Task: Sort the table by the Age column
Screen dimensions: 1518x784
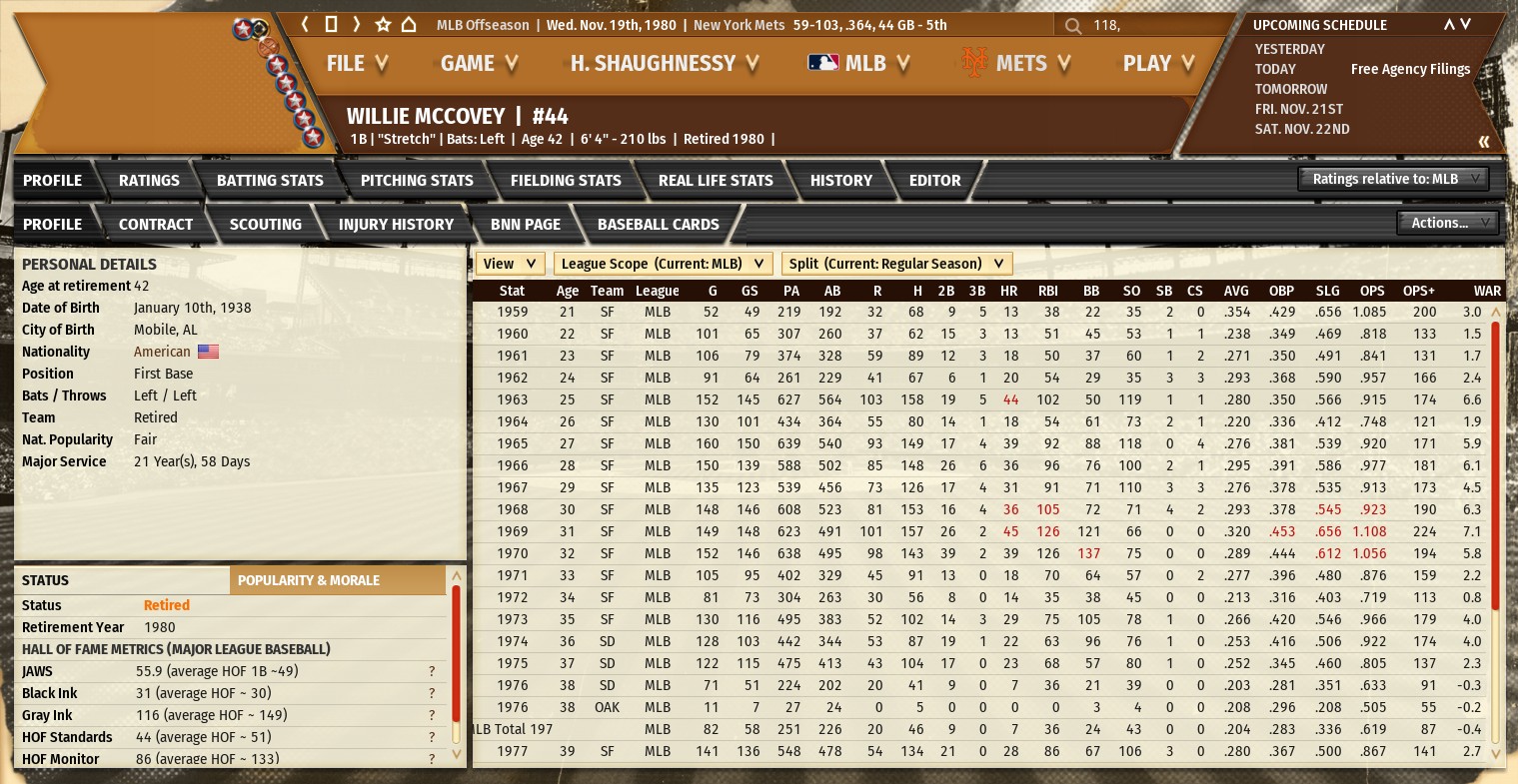Action: pos(568,291)
